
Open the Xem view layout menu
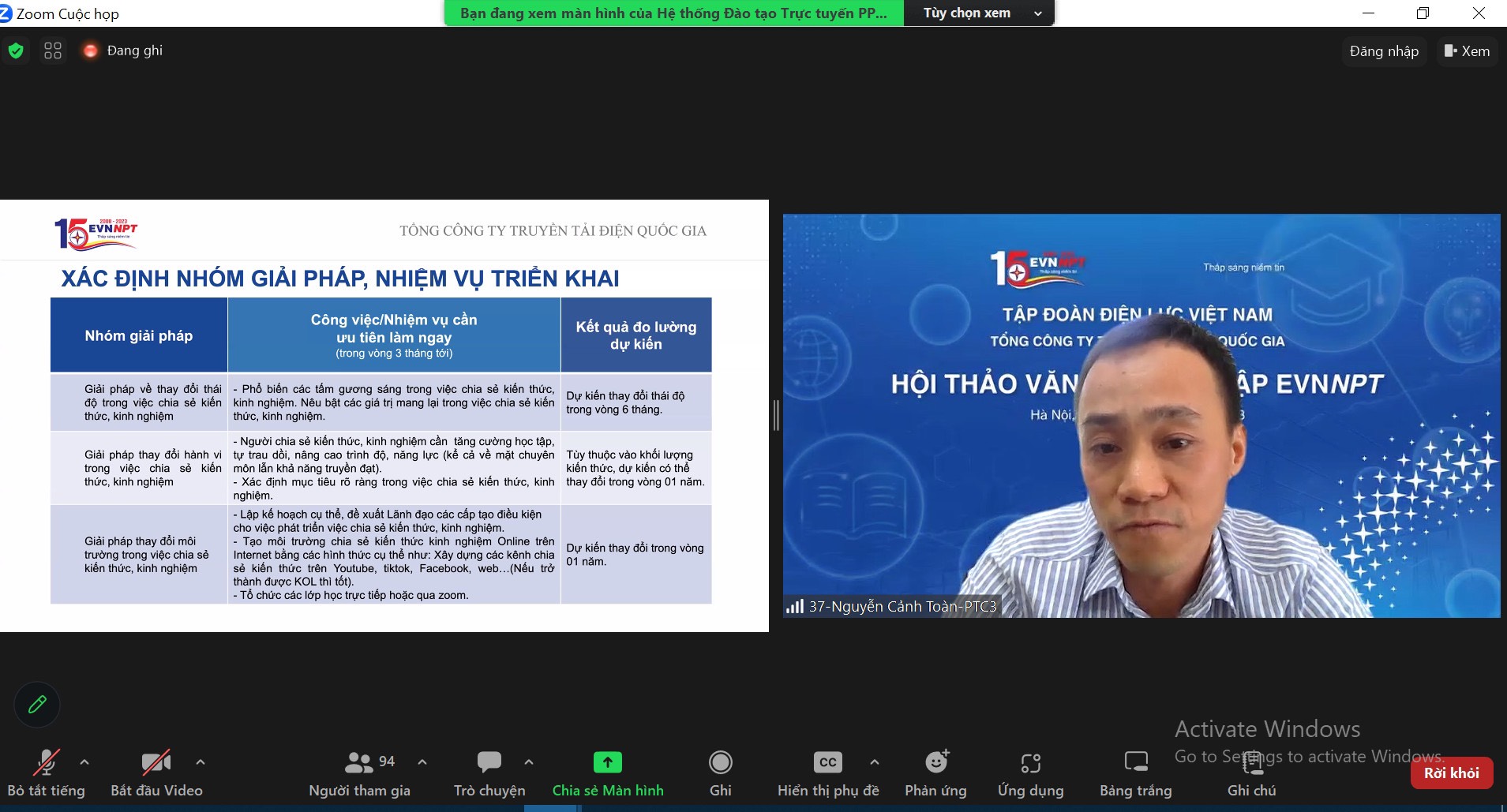point(1467,51)
